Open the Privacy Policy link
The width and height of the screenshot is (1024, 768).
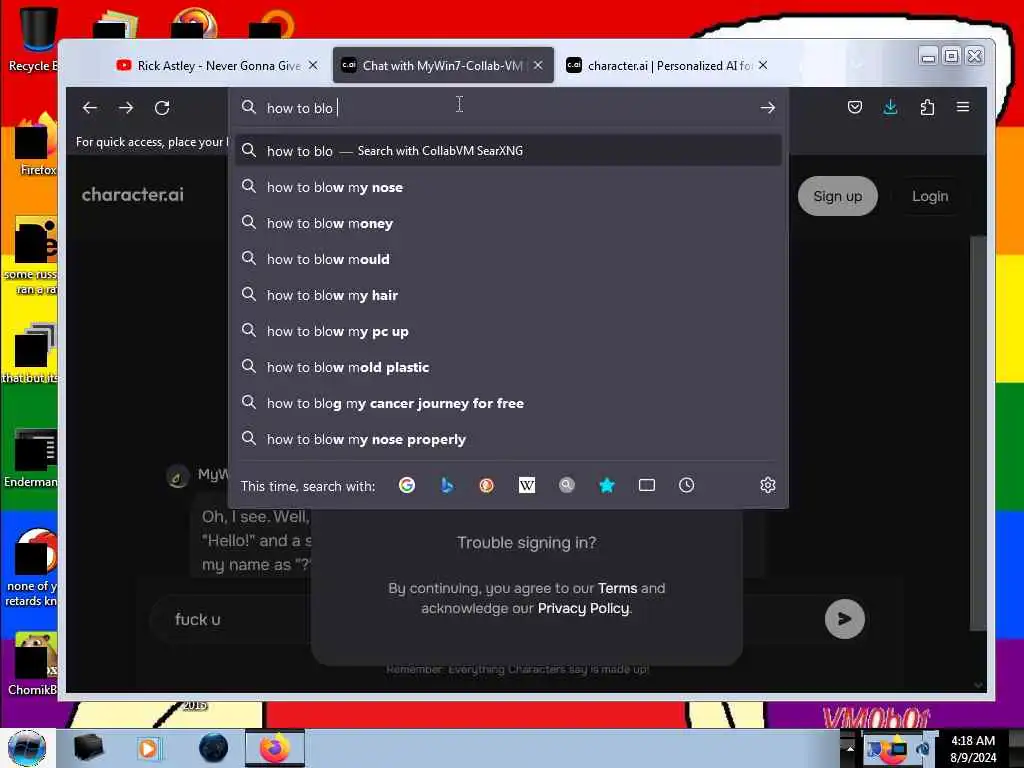coord(583,609)
